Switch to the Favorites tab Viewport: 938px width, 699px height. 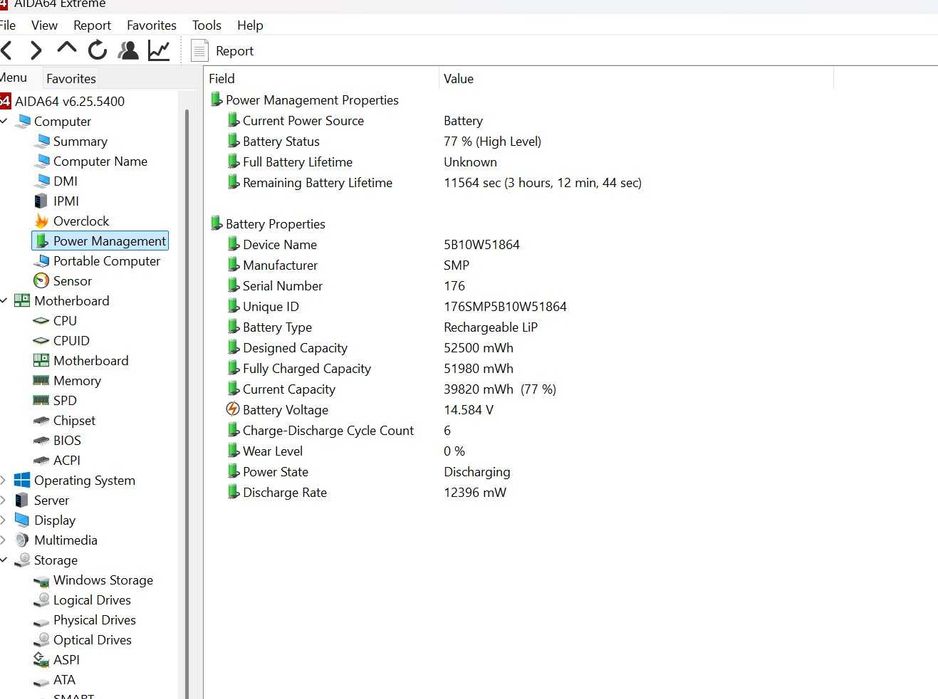tap(71, 78)
